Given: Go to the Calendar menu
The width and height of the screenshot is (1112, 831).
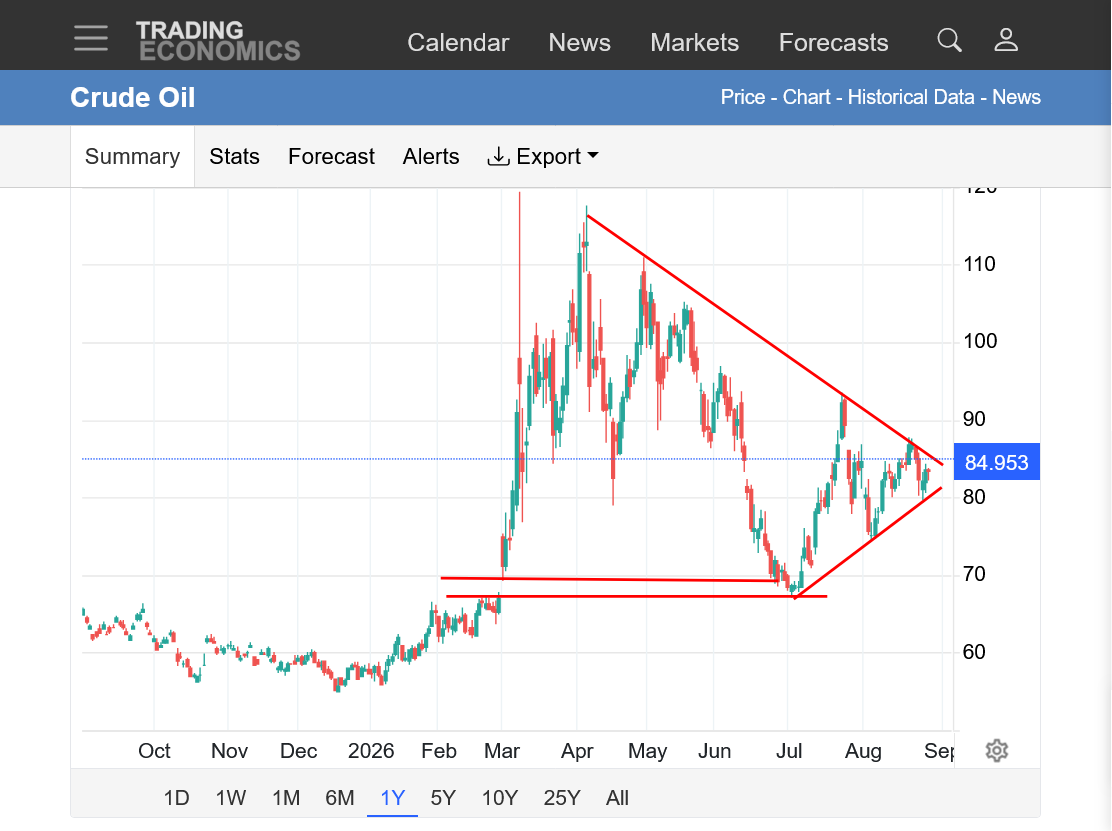Looking at the screenshot, I should (x=458, y=43).
